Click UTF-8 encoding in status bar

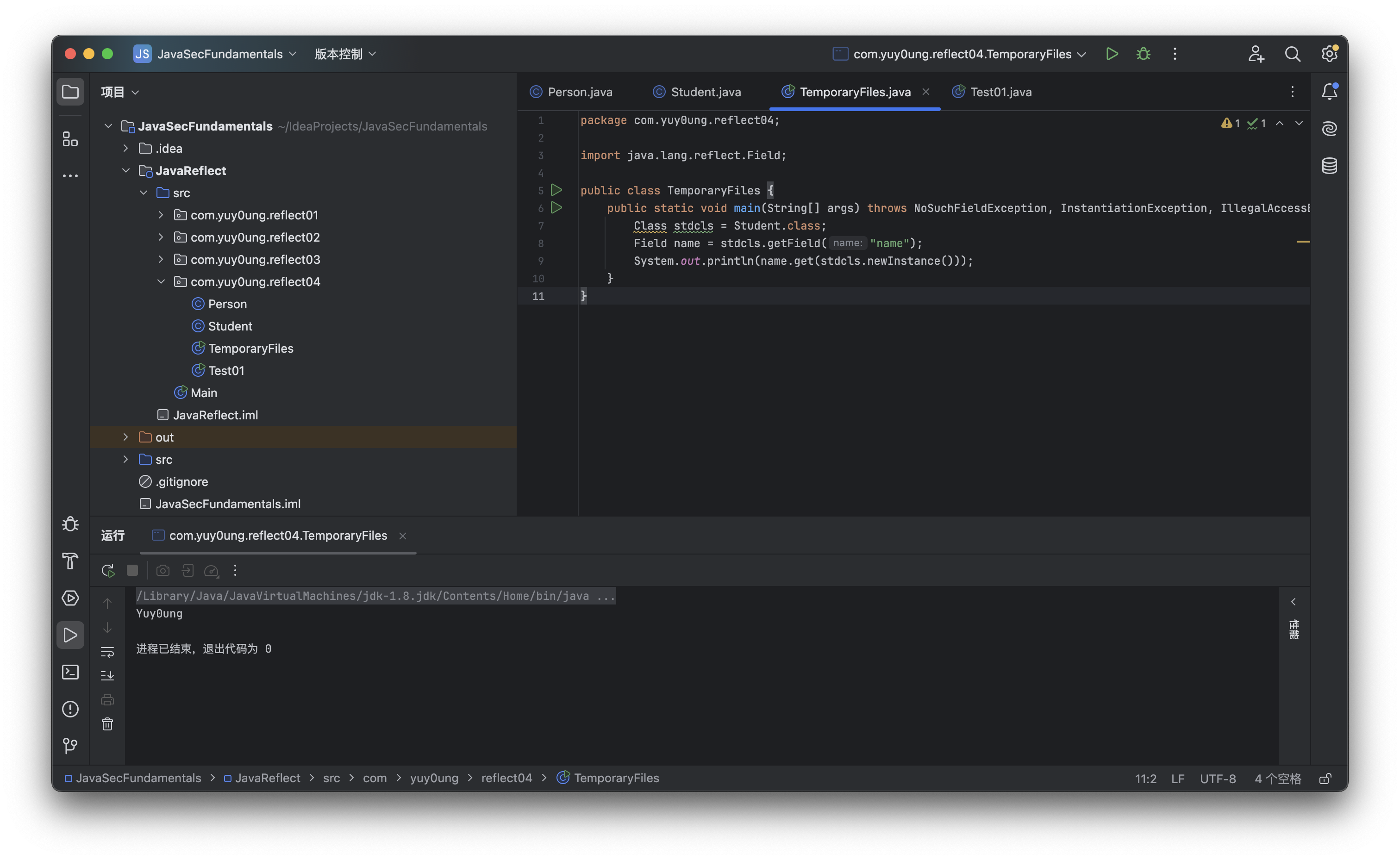(1218, 779)
